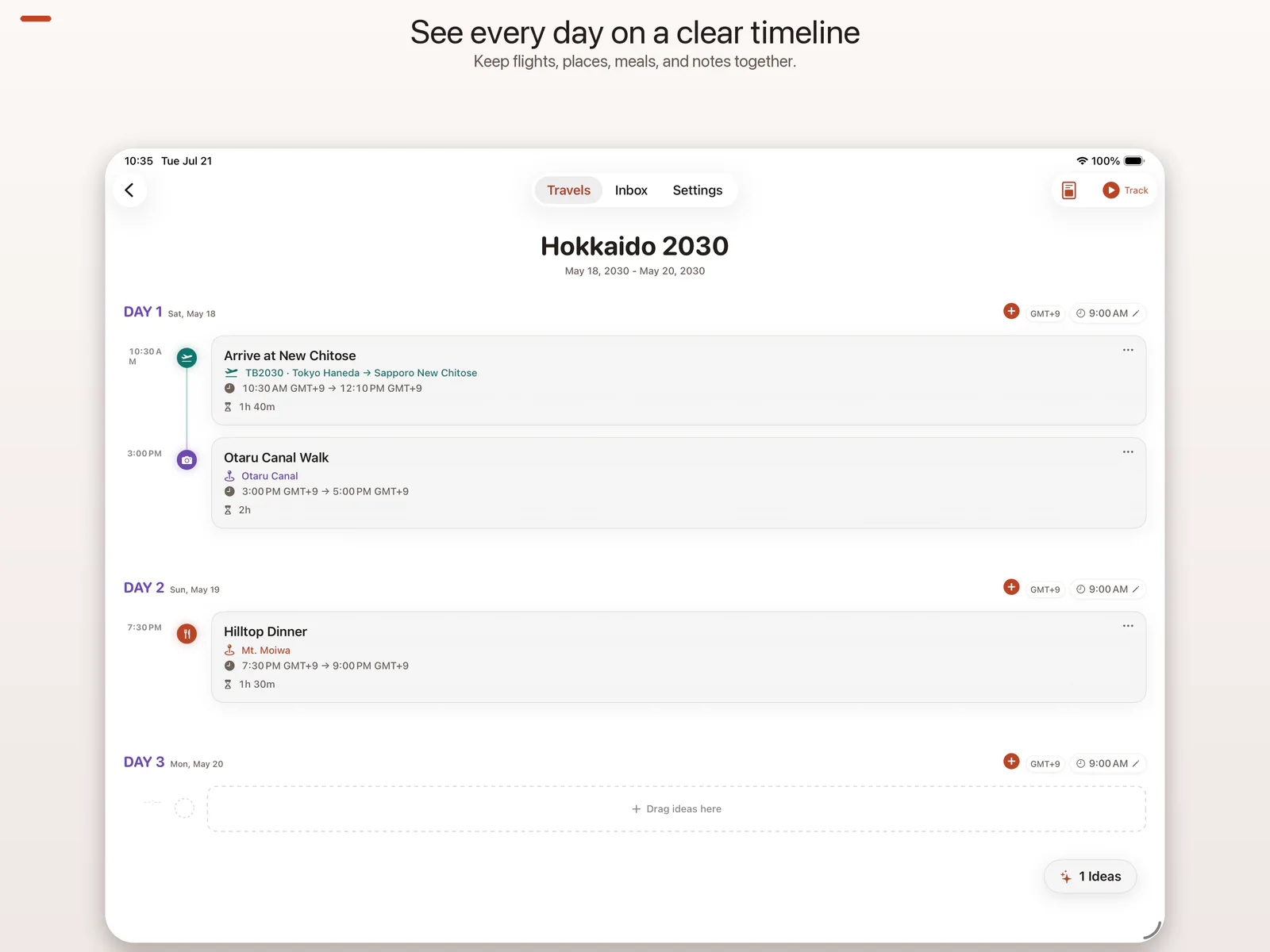The image size is (1270, 952).
Task: Open the Travels tab
Action: (x=568, y=190)
